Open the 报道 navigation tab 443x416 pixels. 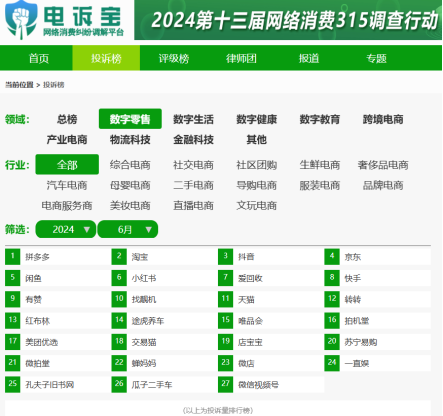309,58
